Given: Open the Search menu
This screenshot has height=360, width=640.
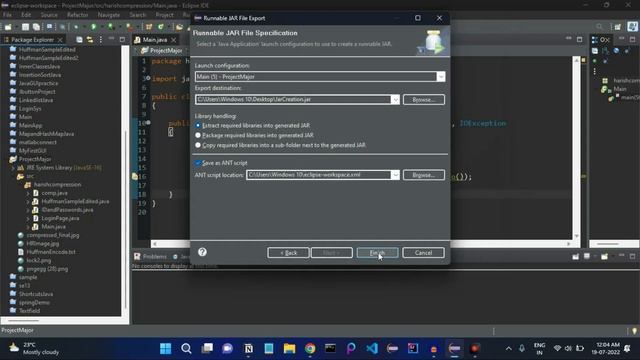Looking at the screenshot, I should [x=138, y=15].
